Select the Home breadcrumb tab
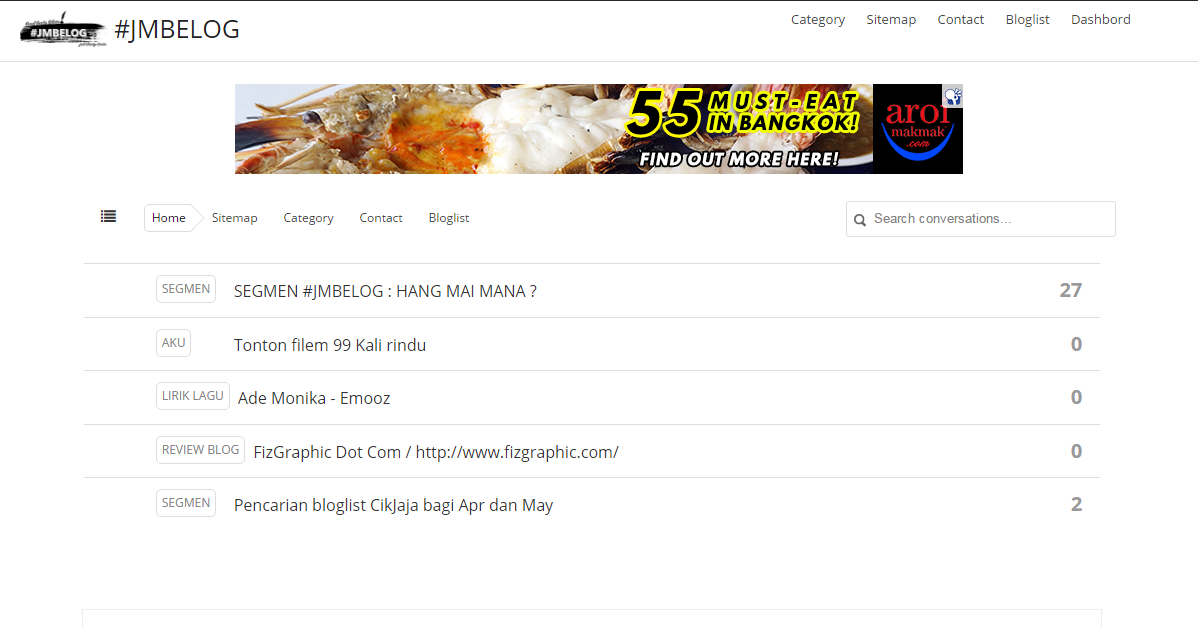This screenshot has width=1198, height=628. [x=169, y=218]
